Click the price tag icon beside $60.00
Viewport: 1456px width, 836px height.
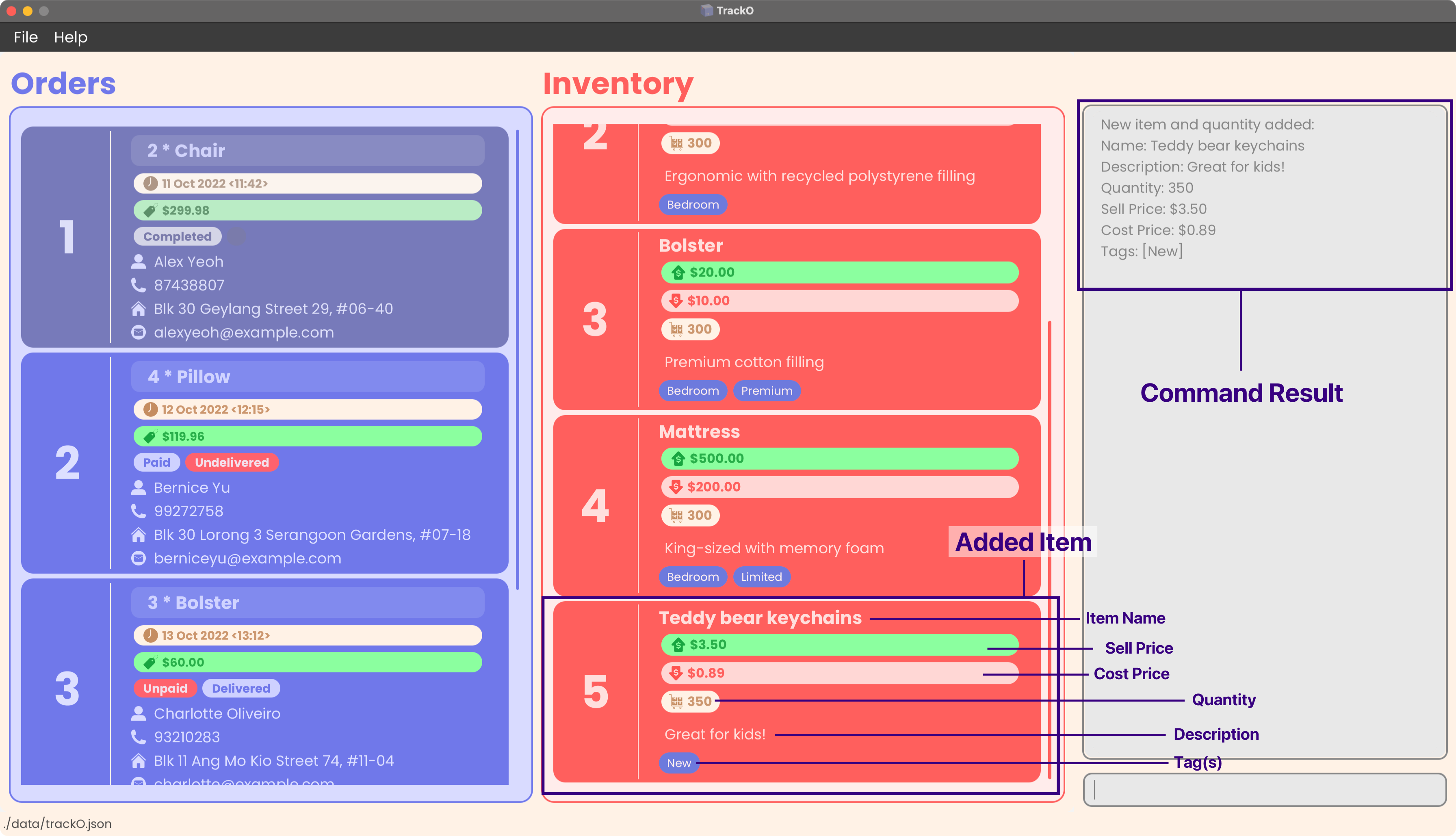click(x=150, y=663)
